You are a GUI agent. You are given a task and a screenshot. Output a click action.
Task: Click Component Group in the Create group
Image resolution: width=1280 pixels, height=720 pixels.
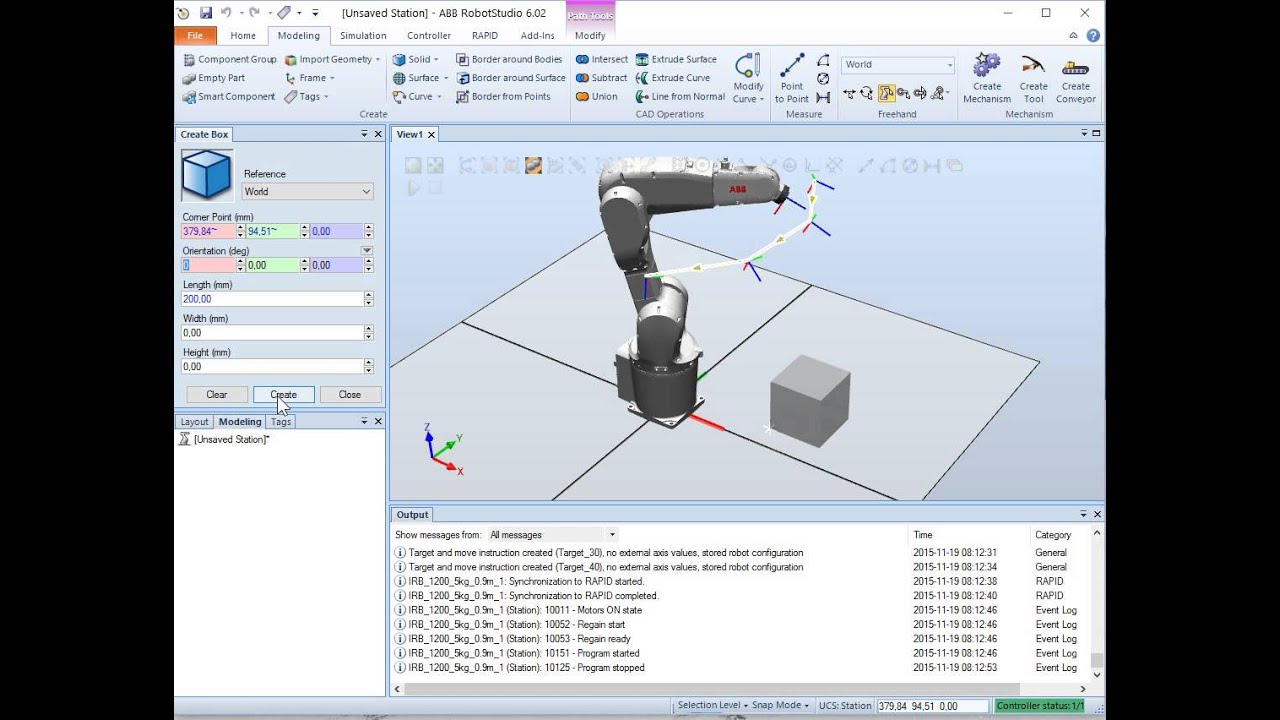[x=229, y=59]
